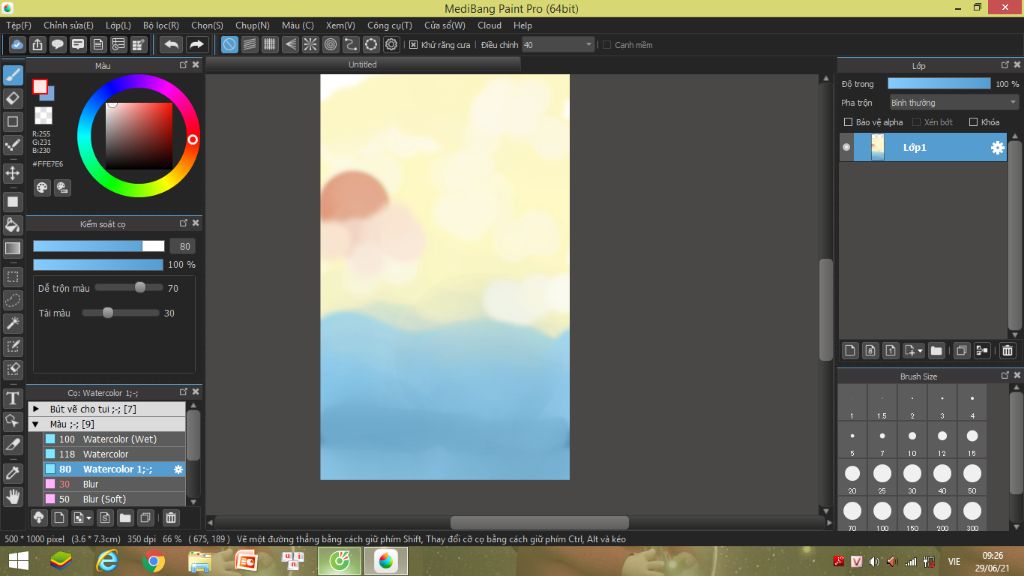Open the Bộ lọc(R) menu

(161, 25)
